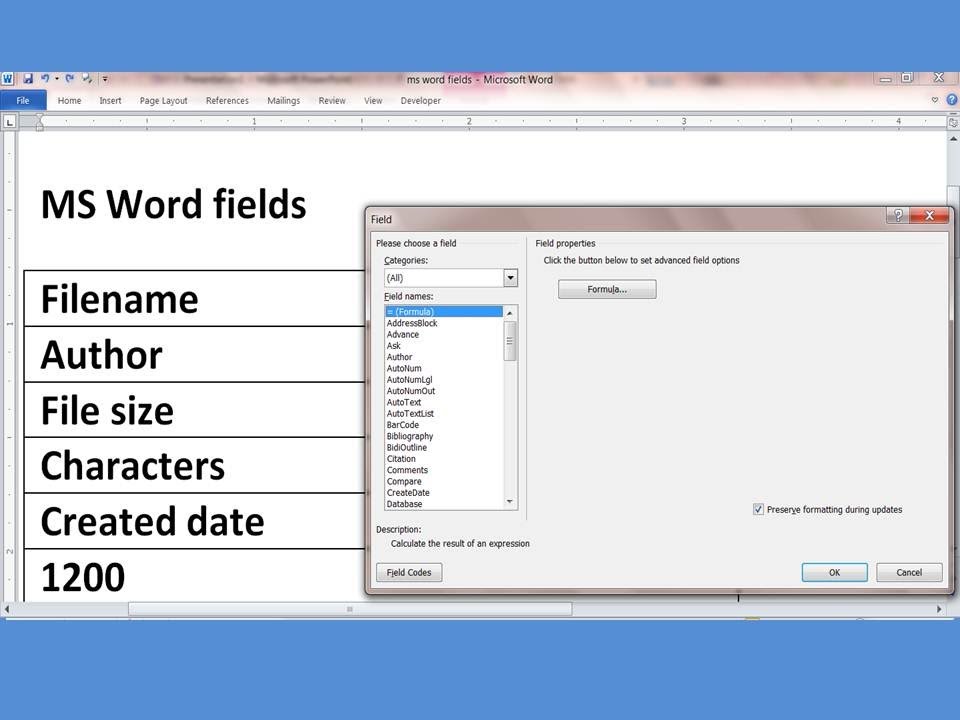
Task: Confirm the Field dialog with OK
Action: pos(834,572)
